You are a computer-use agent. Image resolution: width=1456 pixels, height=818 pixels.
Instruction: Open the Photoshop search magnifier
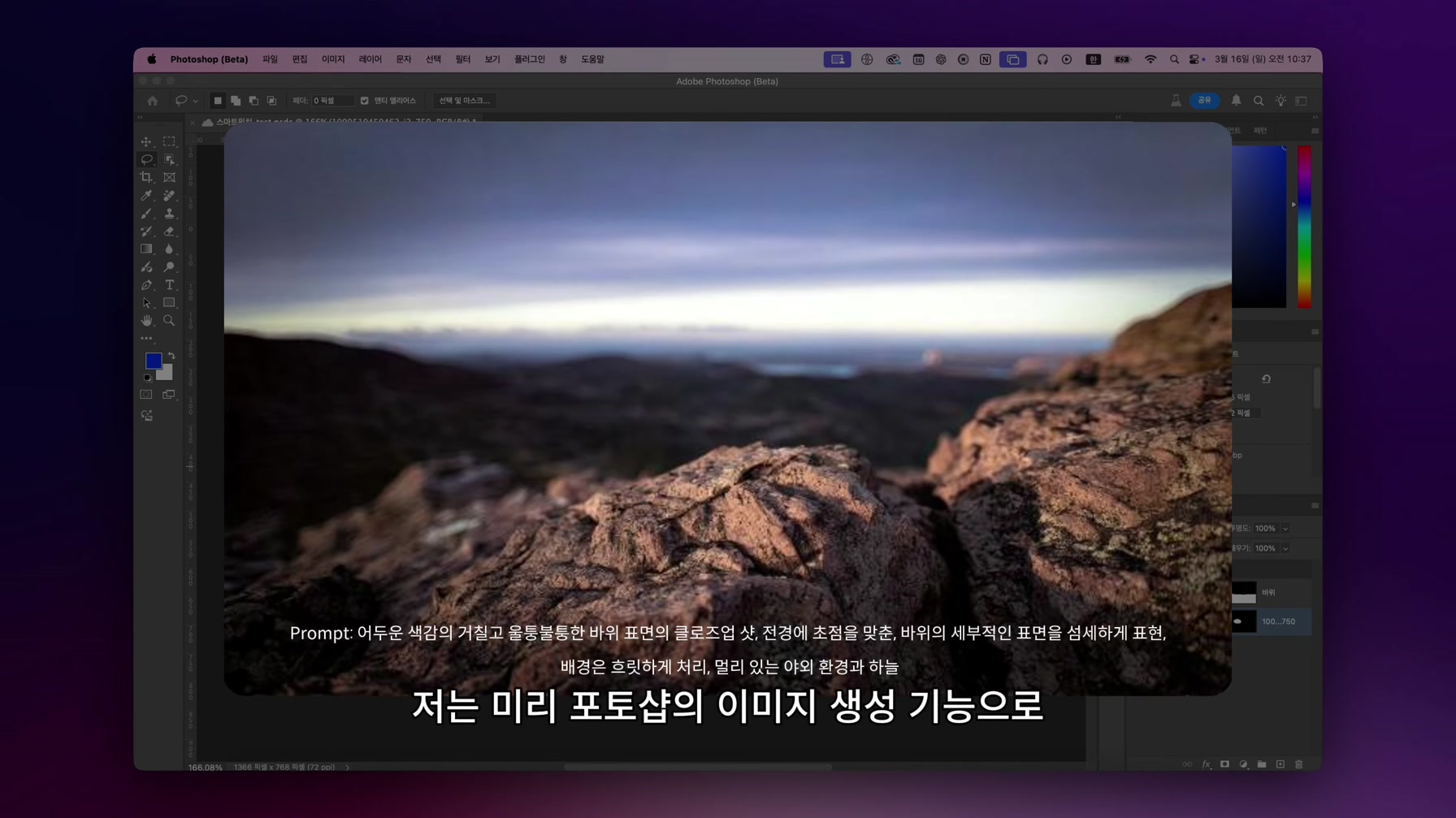pyautogui.click(x=1259, y=101)
